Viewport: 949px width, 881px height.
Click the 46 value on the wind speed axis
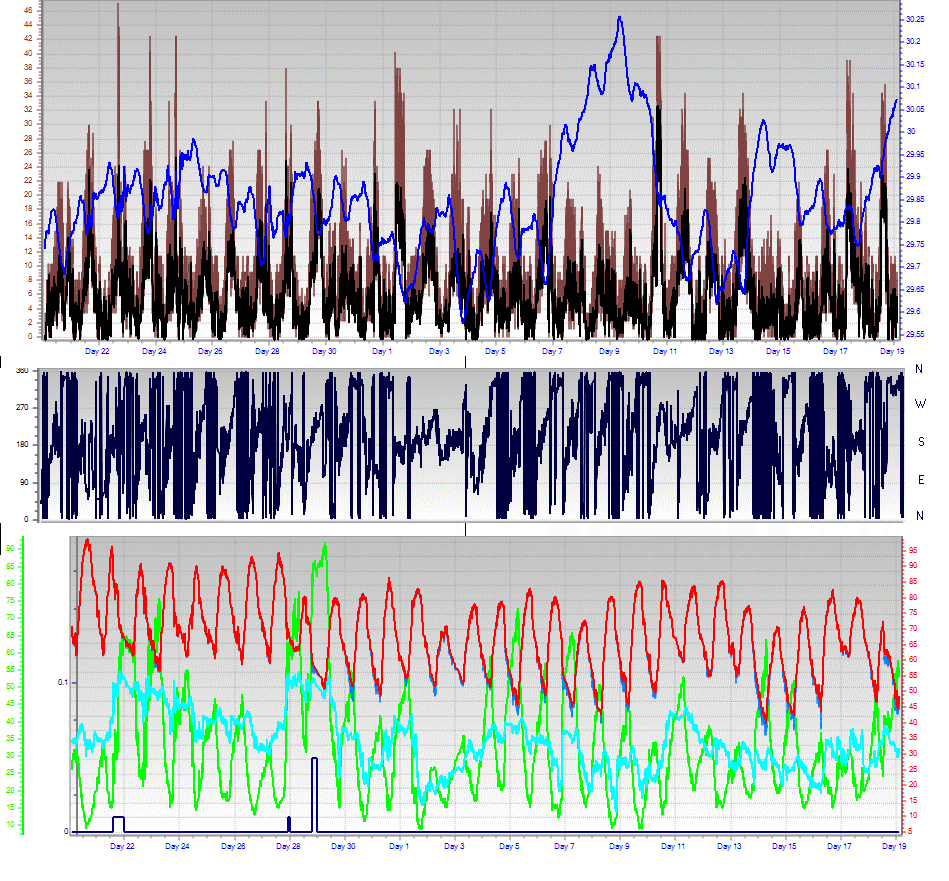pos(28,10)
